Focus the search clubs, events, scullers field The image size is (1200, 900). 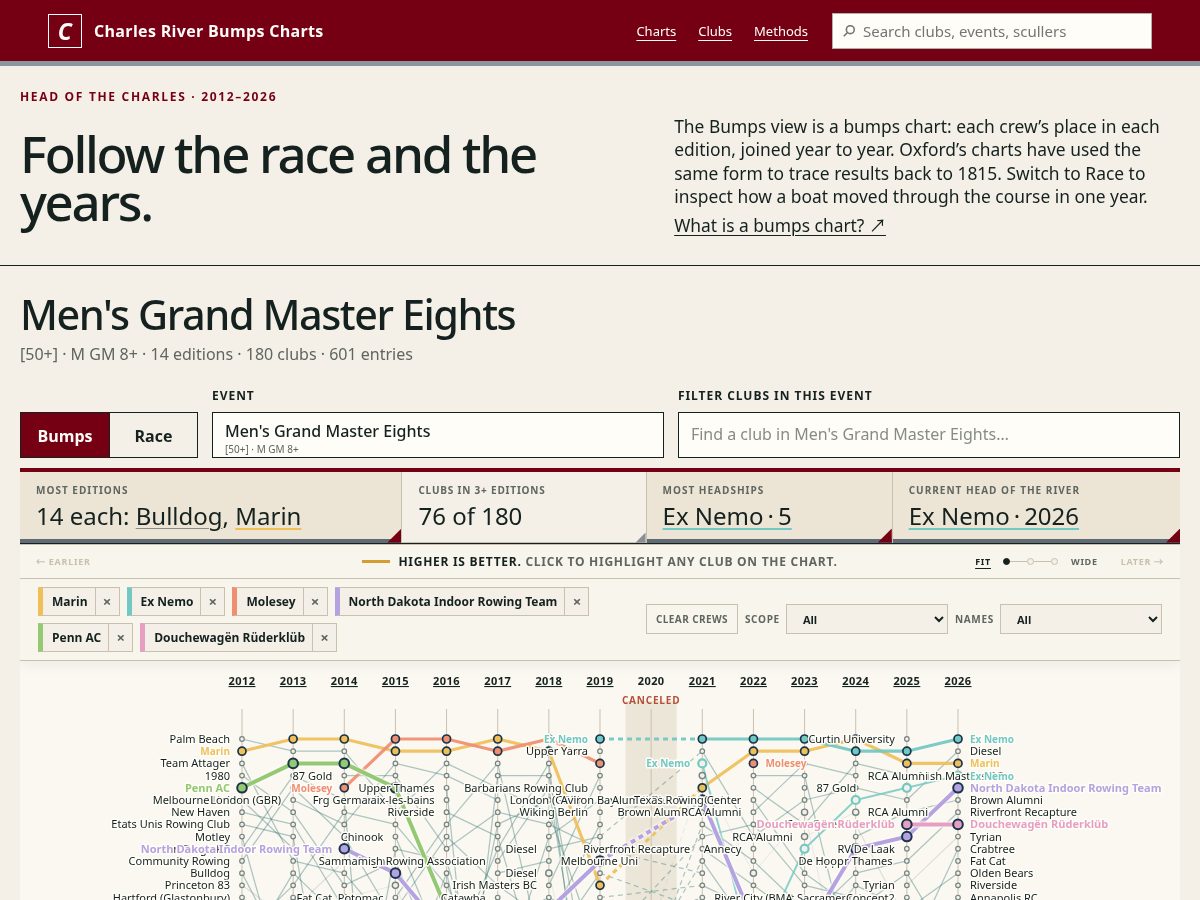pyautogui.click(x=992, y=31)
